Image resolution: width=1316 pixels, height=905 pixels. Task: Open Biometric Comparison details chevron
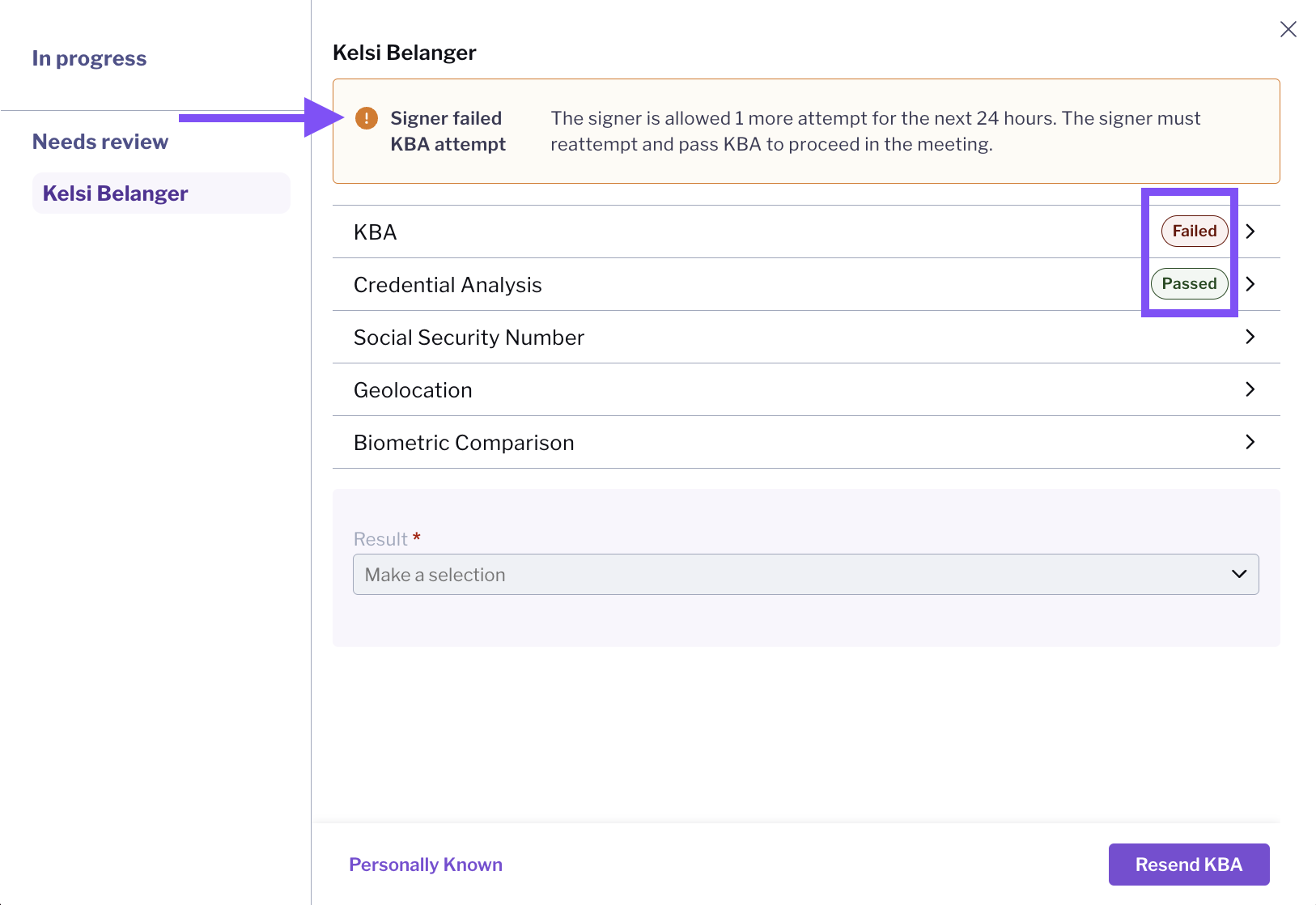pyautogui.click(x=1250, y=442)
